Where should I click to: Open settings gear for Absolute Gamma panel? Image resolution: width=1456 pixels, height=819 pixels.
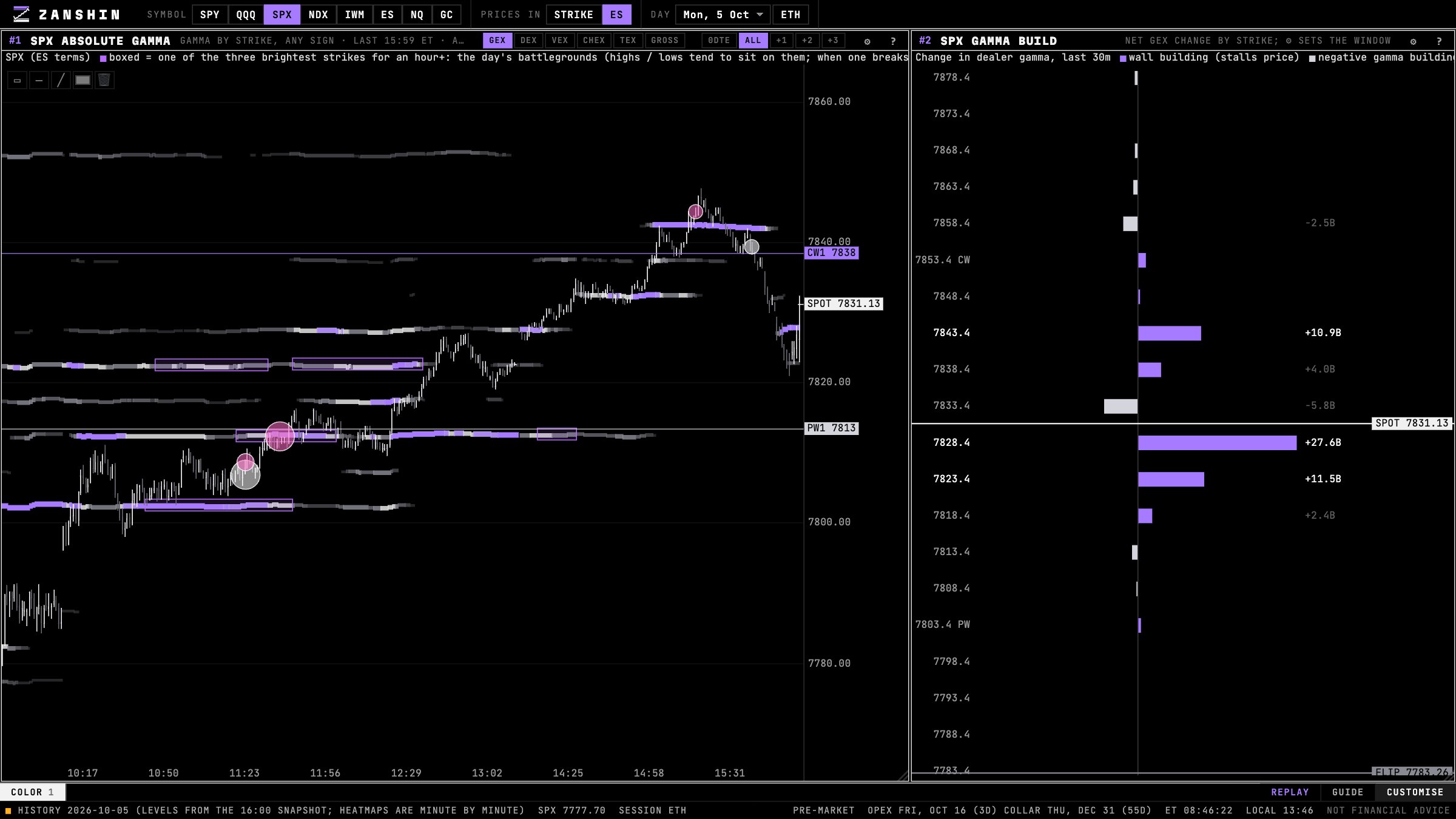867,41
